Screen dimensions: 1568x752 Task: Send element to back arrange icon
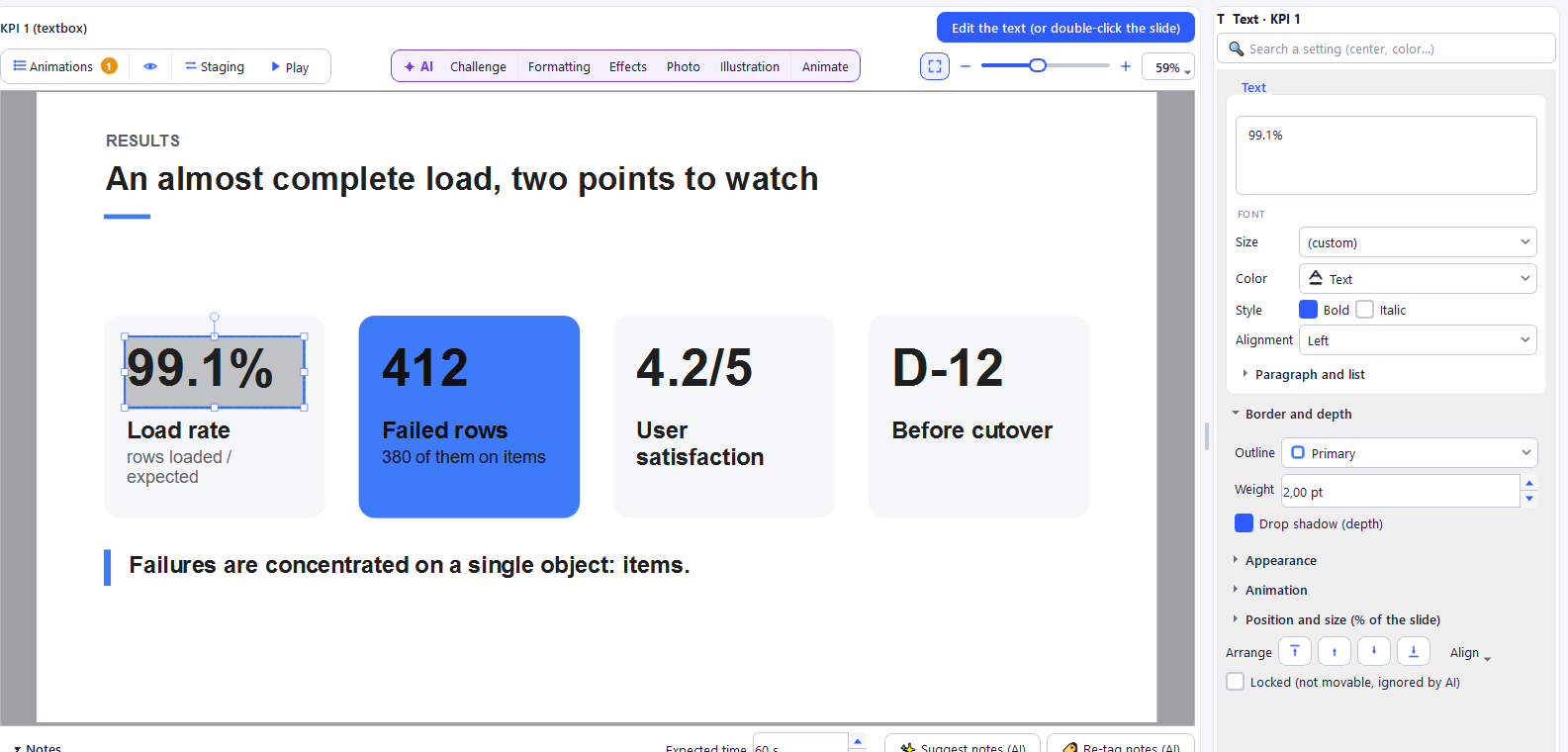point(1414,651)
